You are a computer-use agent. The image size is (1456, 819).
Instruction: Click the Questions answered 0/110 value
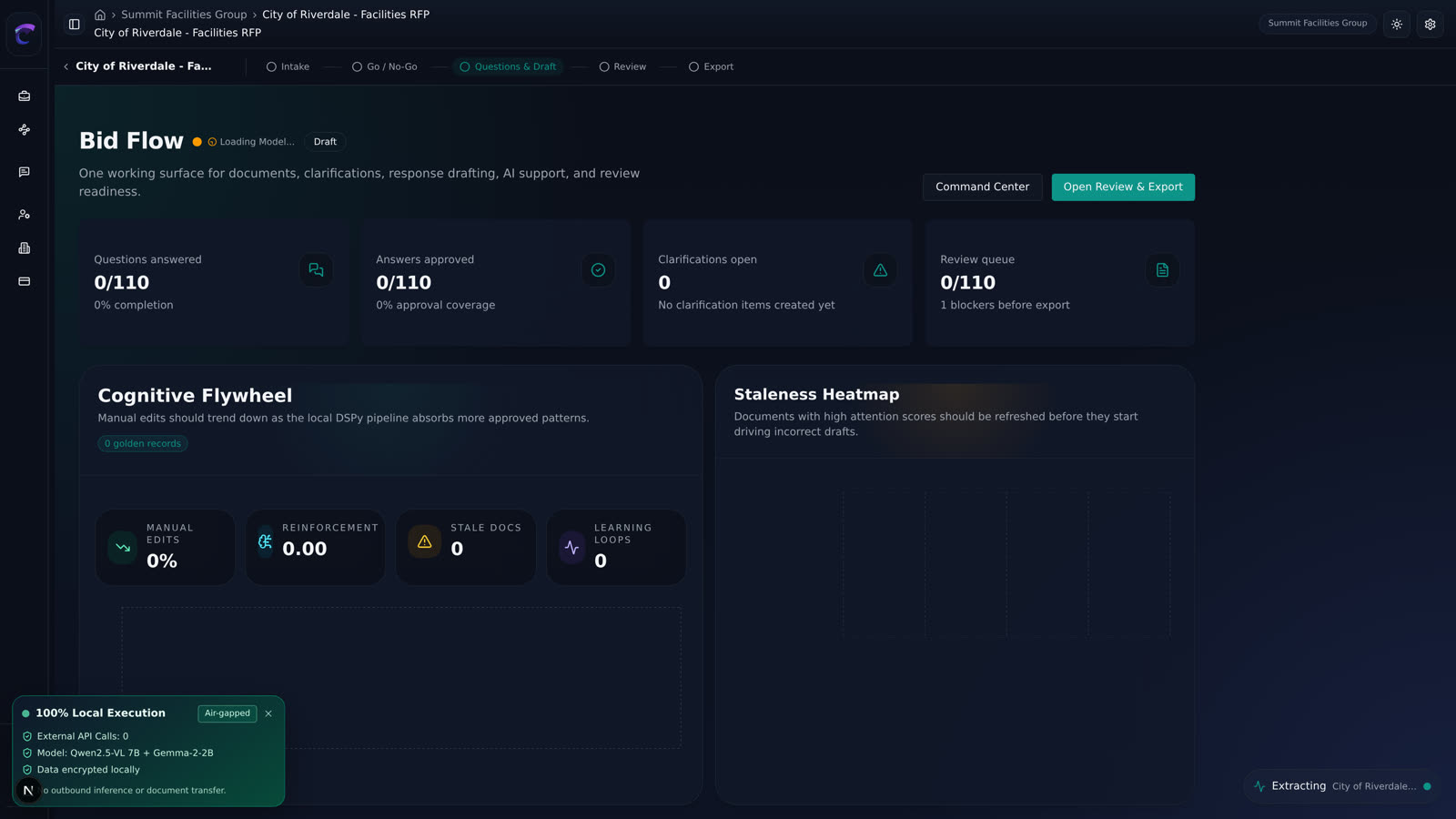click(x=122, y=283)
